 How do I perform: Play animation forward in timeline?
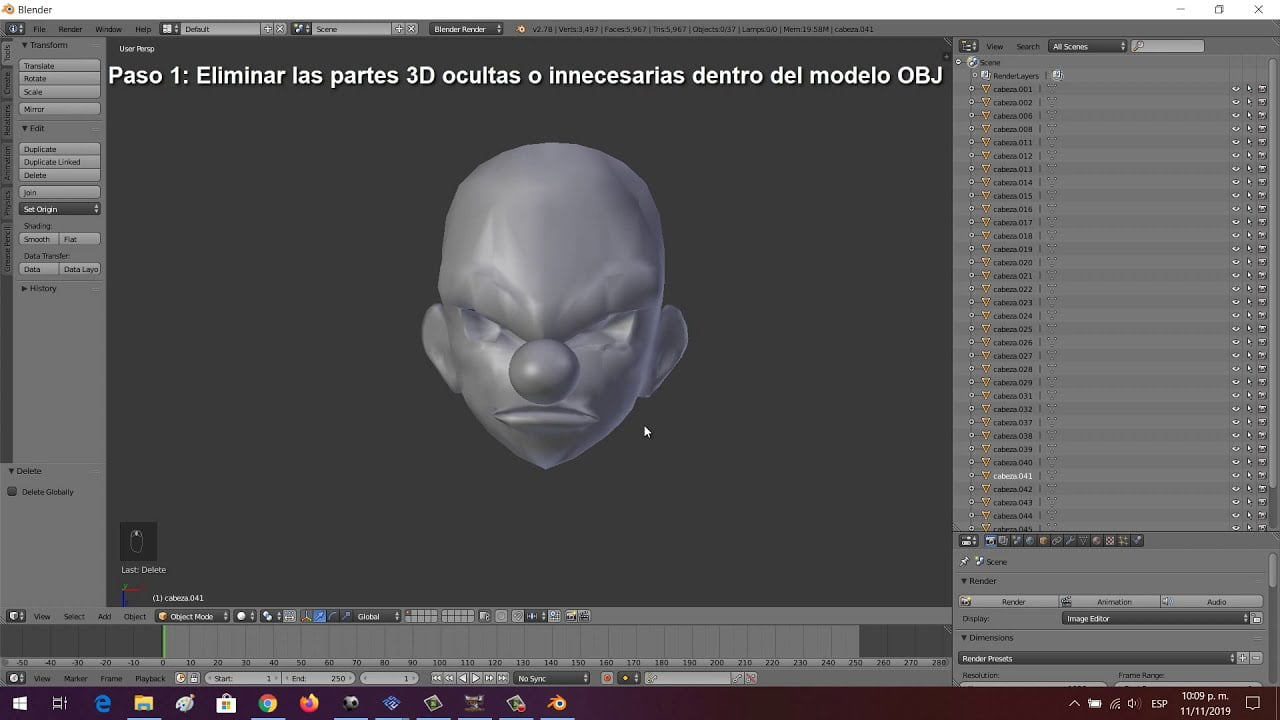pyautogui.click(x=476, y=678)
